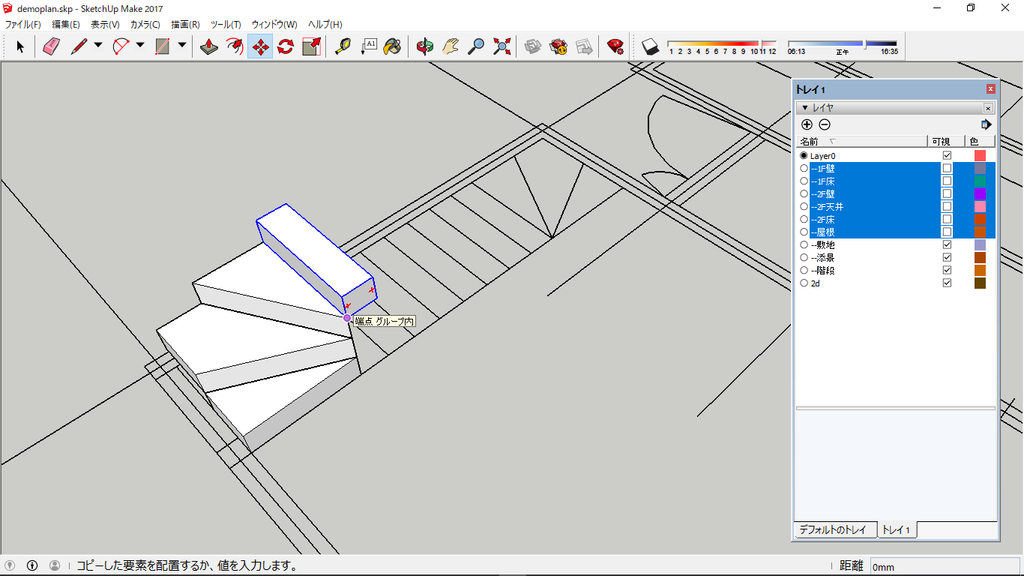This screenshot has width=1024, height=576.
Task: Delete layer with minus icon
Action: pos(825,125)
